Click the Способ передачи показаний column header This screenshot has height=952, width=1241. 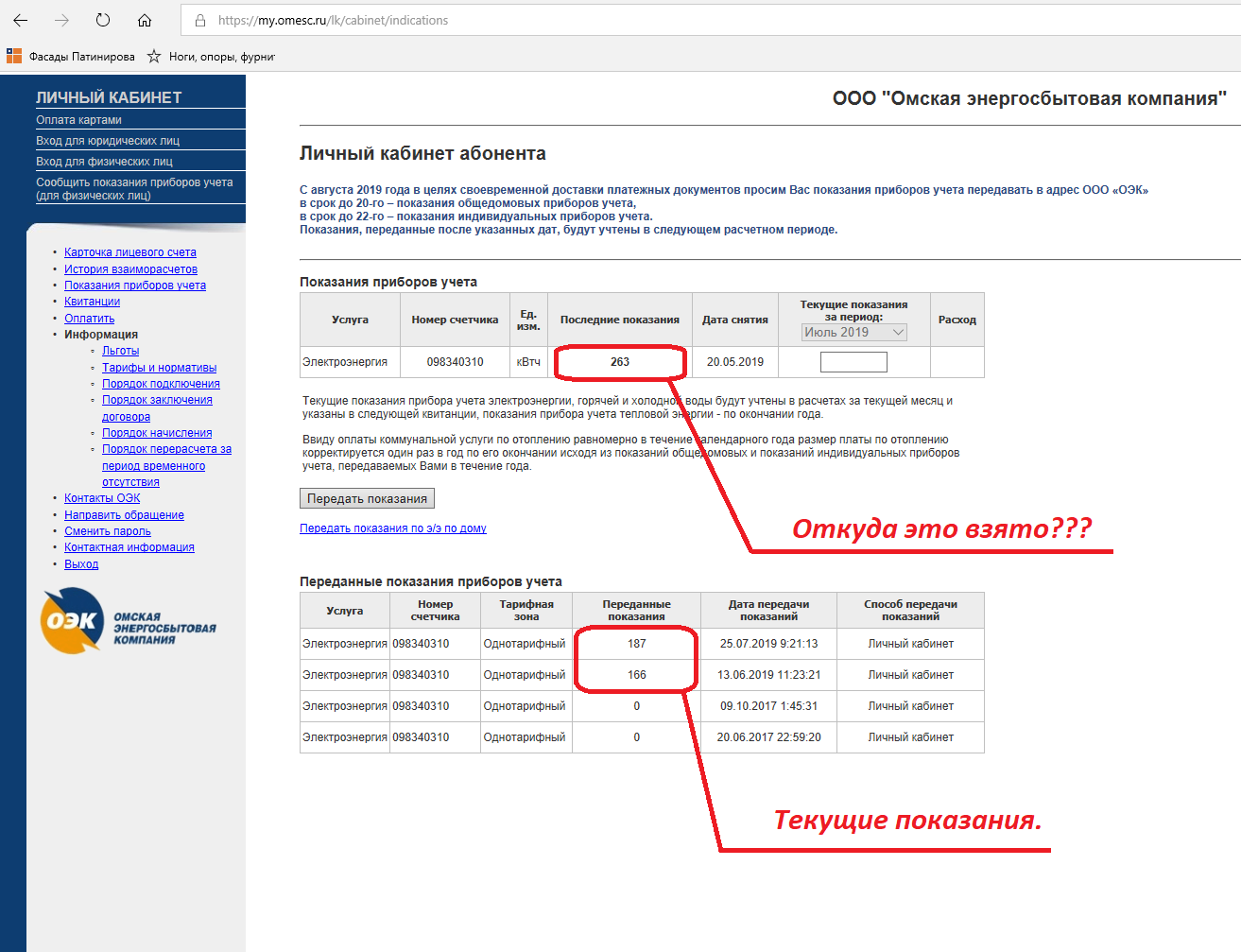click(x=910, y=610)
